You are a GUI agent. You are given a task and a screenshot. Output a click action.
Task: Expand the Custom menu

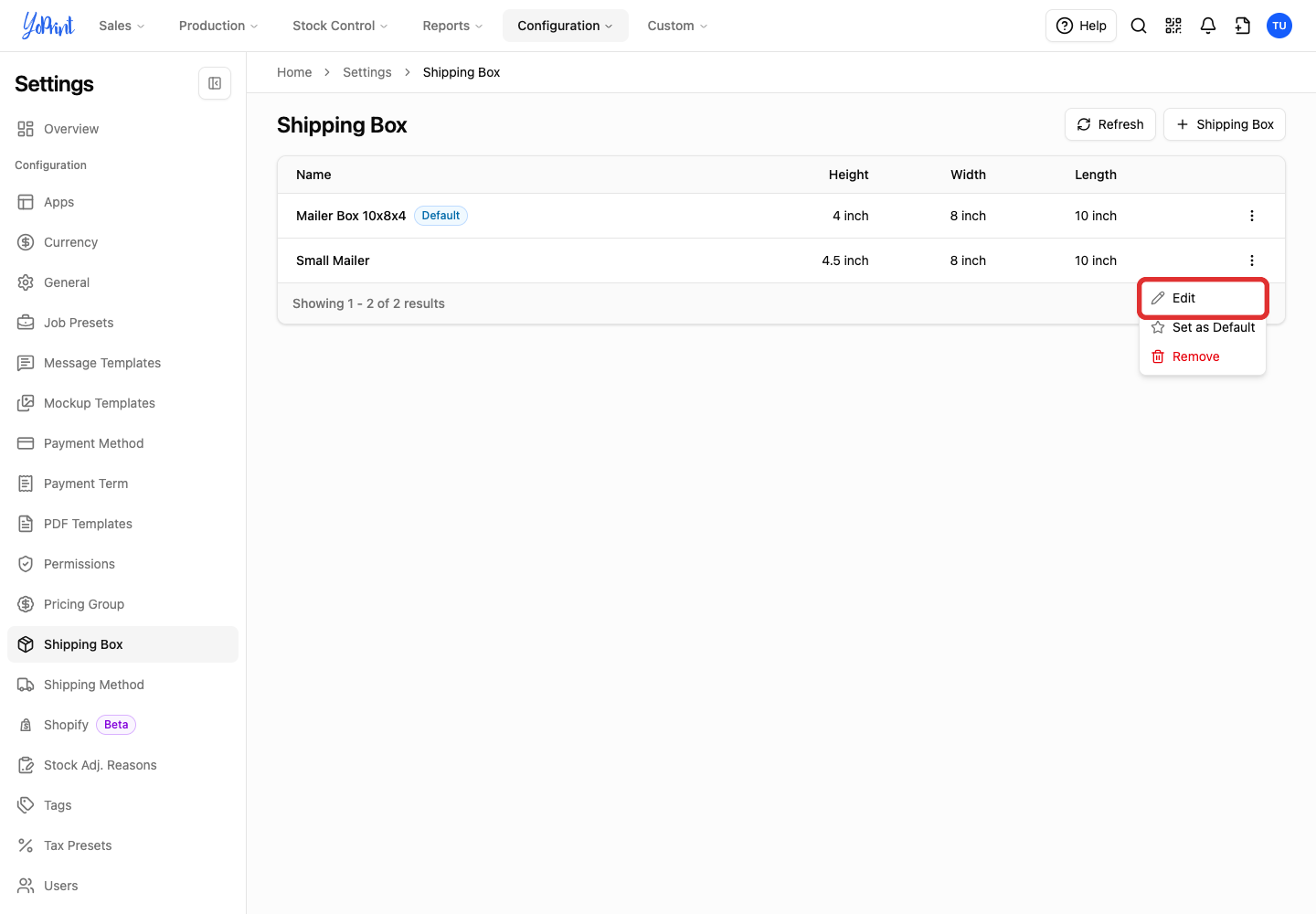click(x=677, y=26)
